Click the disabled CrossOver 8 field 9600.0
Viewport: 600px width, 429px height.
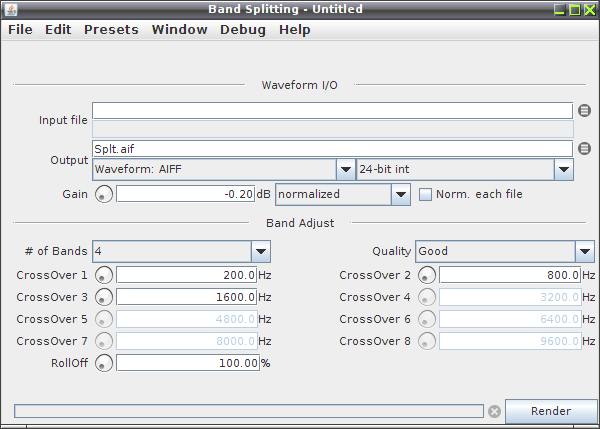[510, 341]
